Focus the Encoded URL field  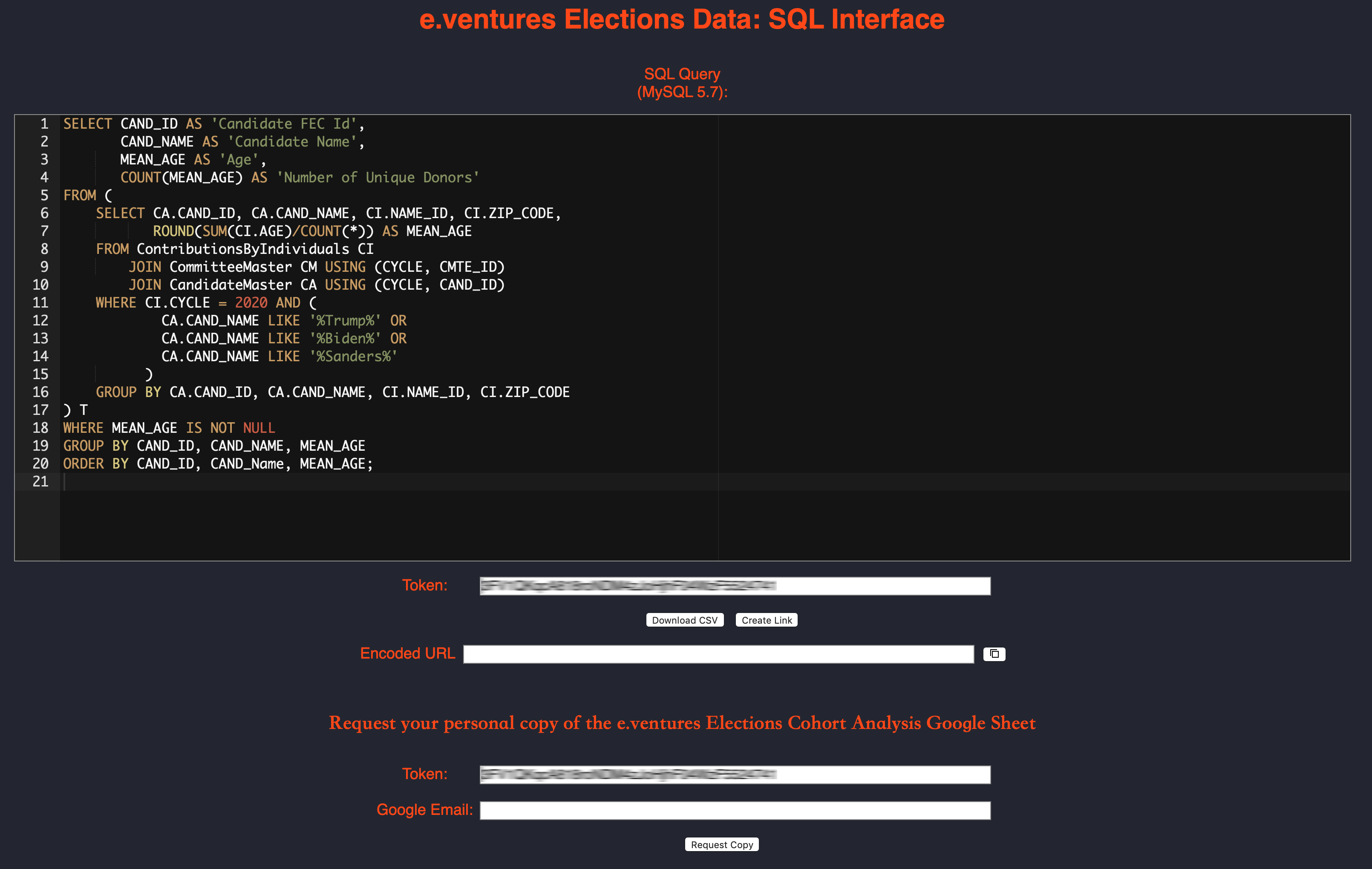tap(718, 654)
